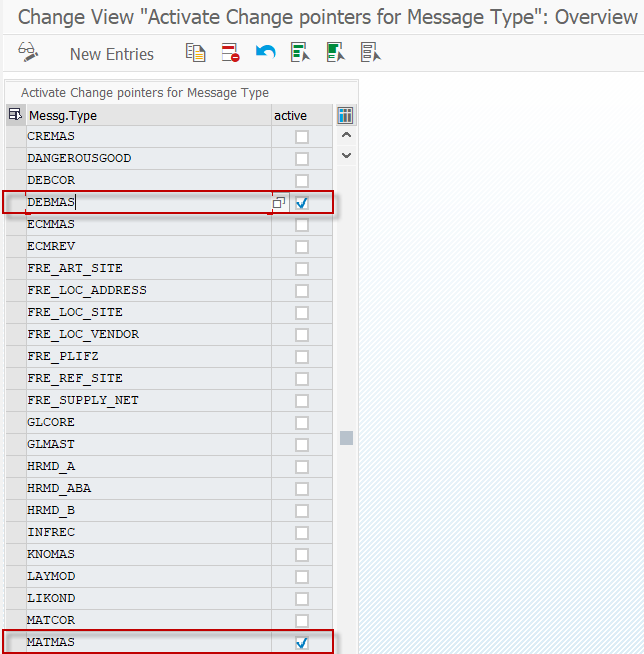
Task: Click the scroll up arrow of the table
Action: click(x=346, y=135)
